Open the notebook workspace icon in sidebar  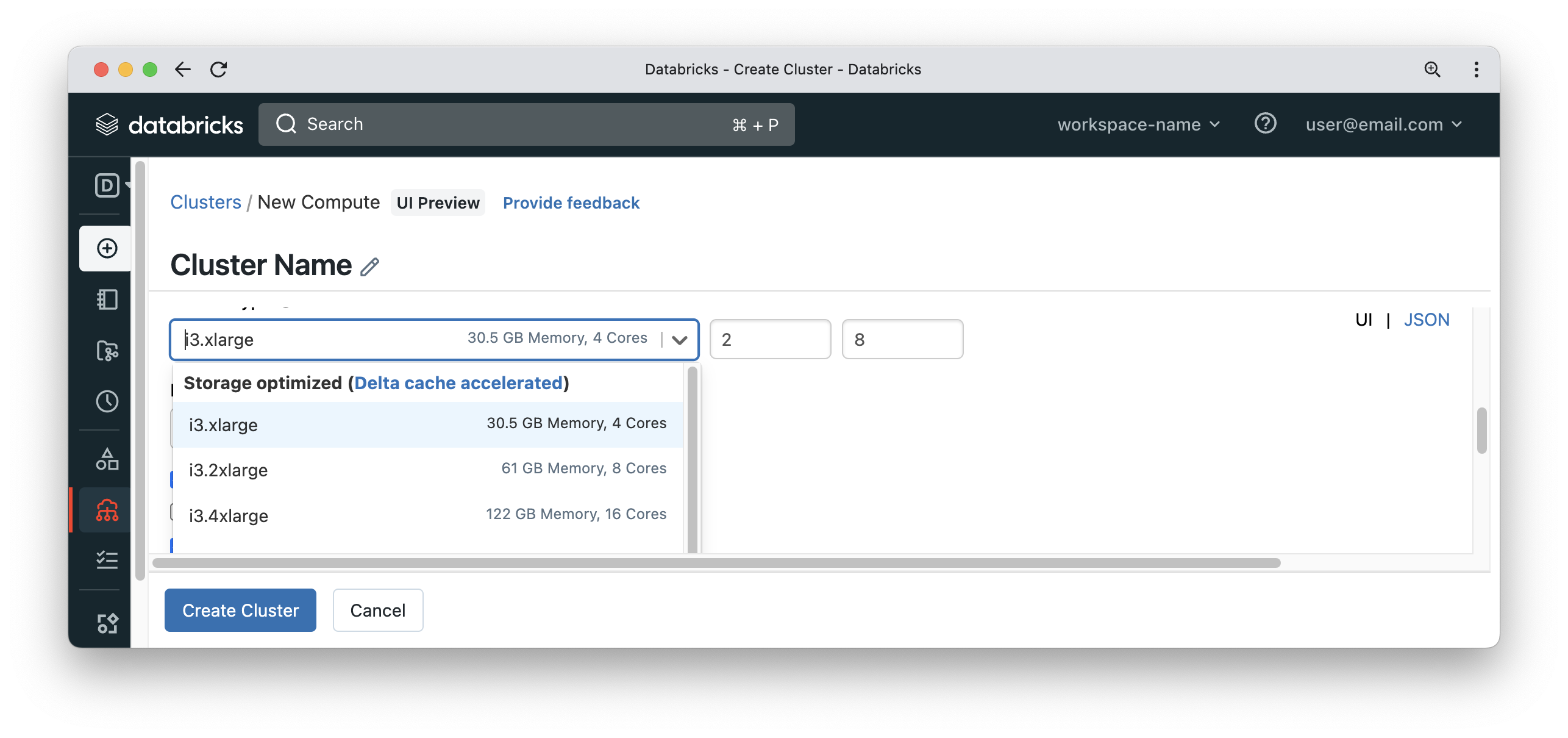(x=107, y=299)
